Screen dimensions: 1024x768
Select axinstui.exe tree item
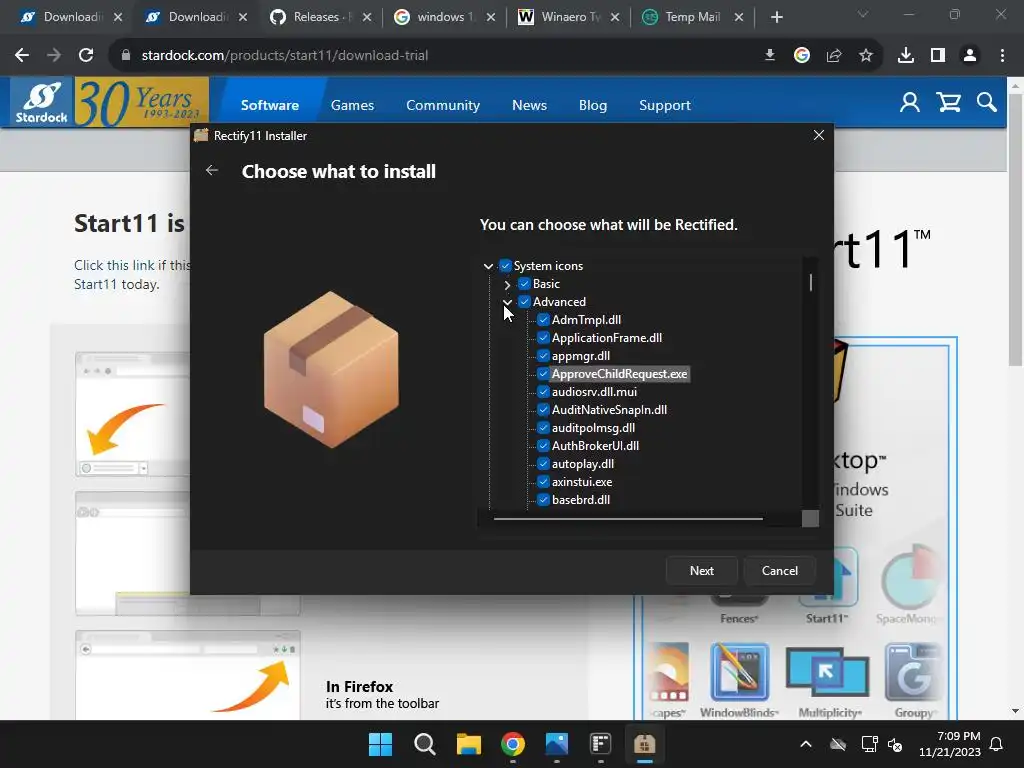tap(582, 482)
